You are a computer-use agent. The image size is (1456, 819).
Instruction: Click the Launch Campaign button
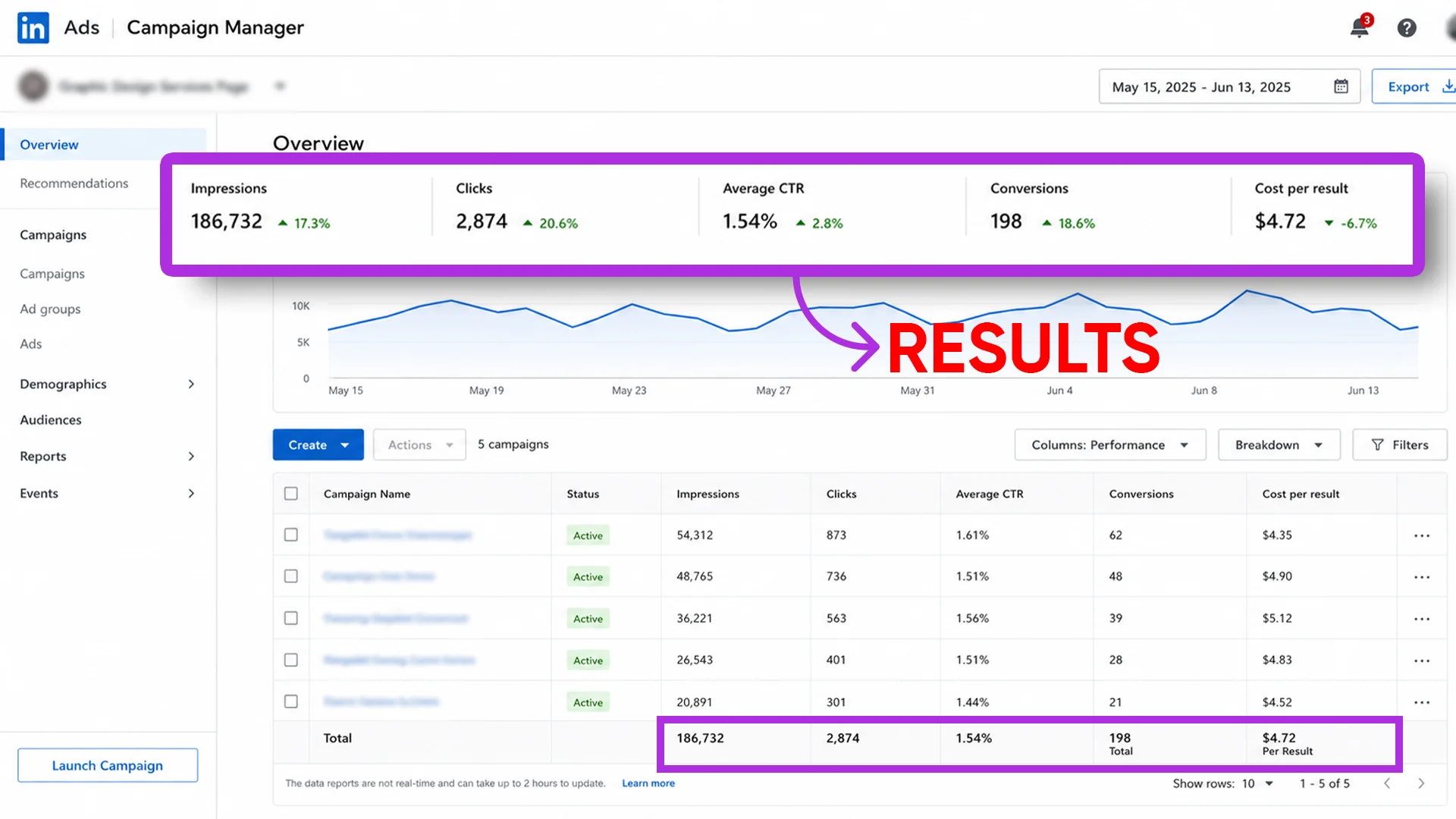click(108, 766)
